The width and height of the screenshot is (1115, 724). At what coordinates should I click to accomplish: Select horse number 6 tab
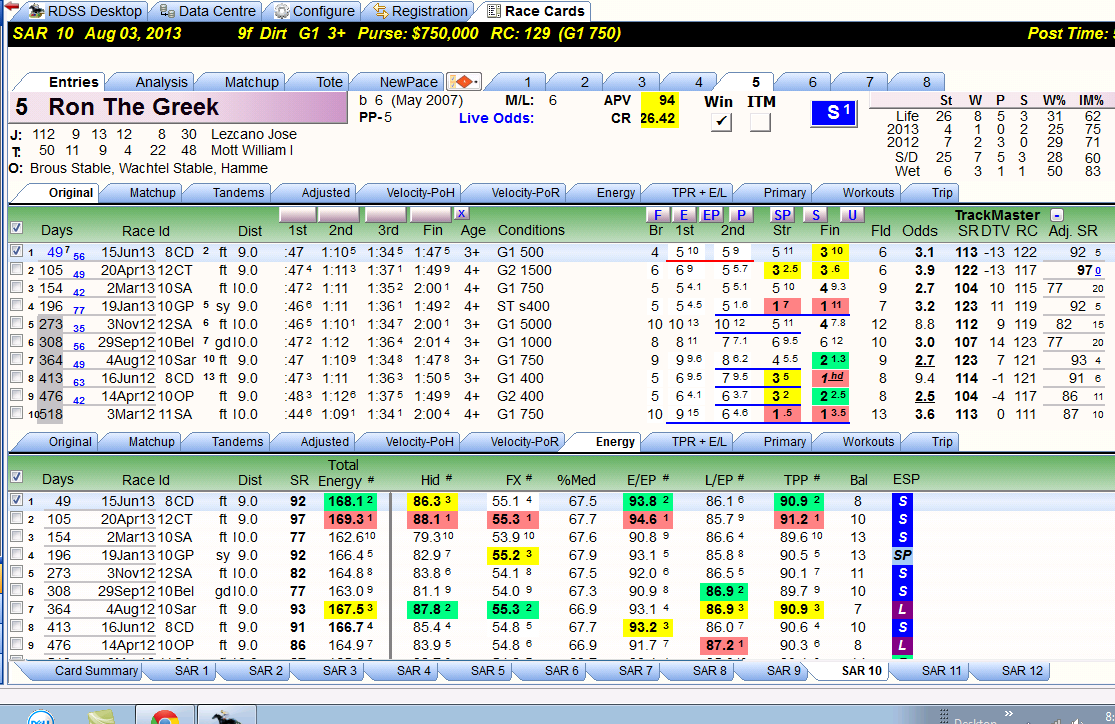coord(813,82)
